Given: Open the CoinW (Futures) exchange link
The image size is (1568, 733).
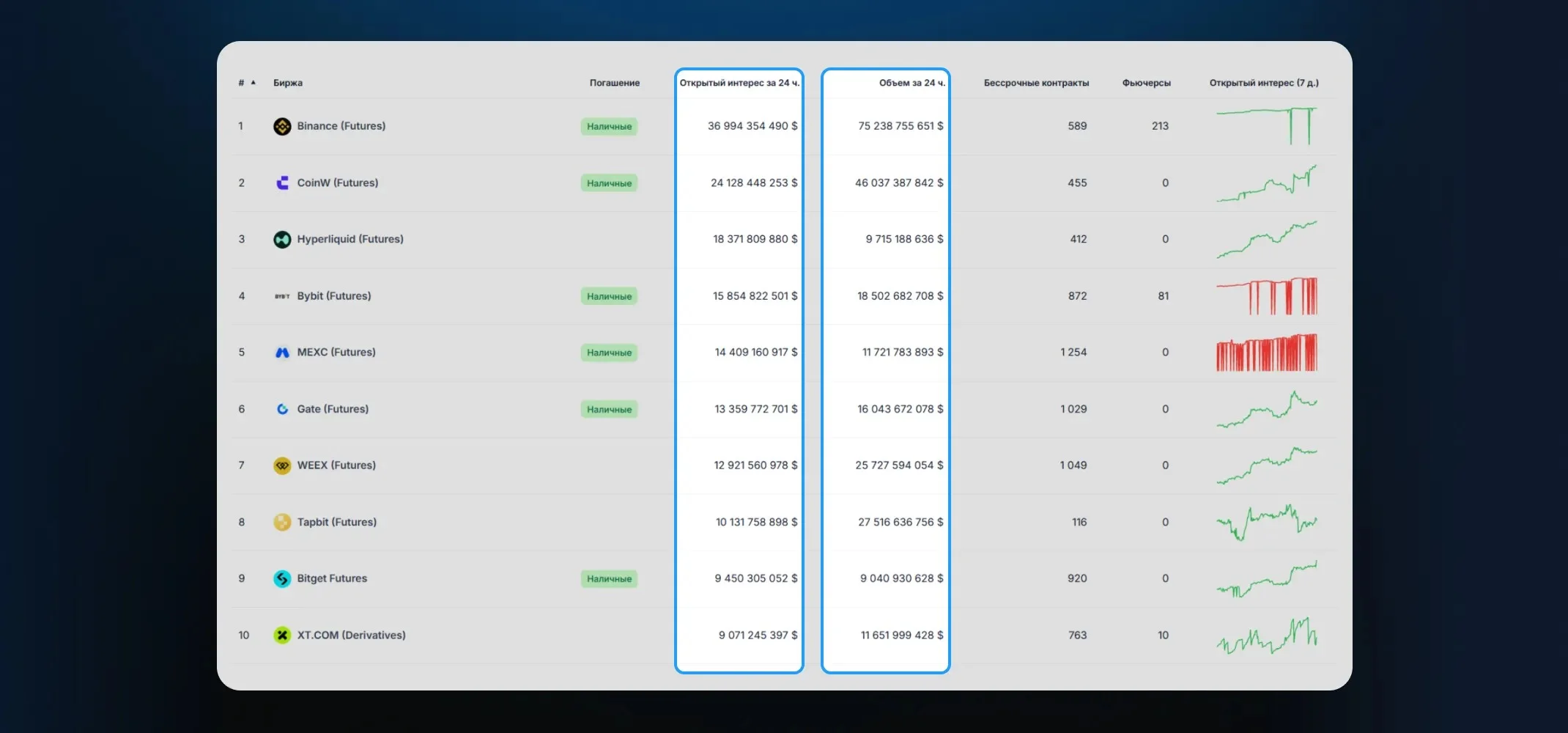Looking at the screenshot, I should (x=338, y=183).
